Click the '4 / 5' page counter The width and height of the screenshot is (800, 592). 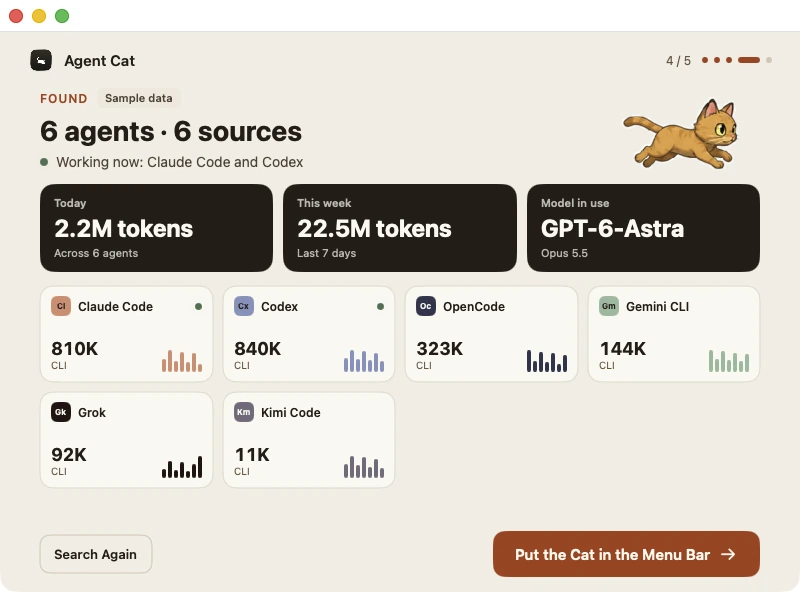(x=679, y=61)
